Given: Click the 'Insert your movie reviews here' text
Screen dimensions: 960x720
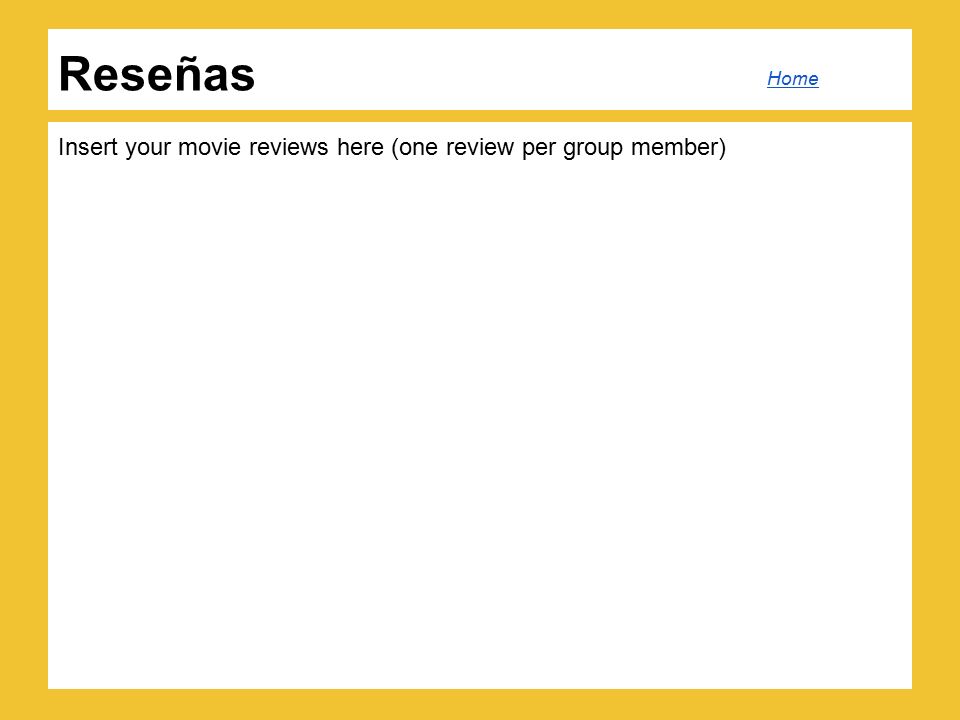Looking at the screenshot, I should [x=221, y=148].
